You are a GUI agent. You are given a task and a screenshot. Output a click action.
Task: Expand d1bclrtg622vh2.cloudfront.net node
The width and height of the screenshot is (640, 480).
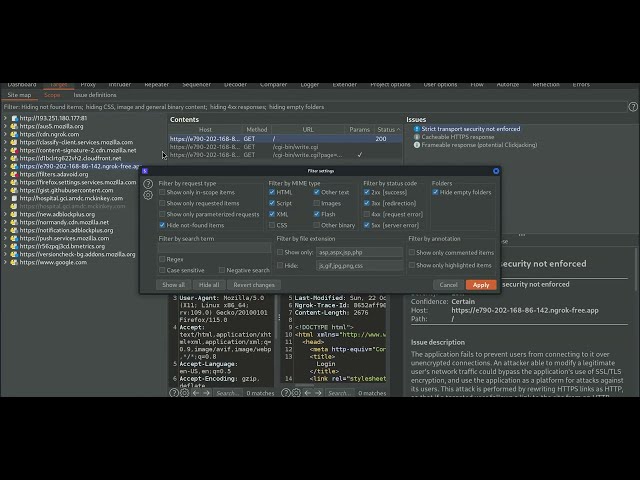(5, 158)
